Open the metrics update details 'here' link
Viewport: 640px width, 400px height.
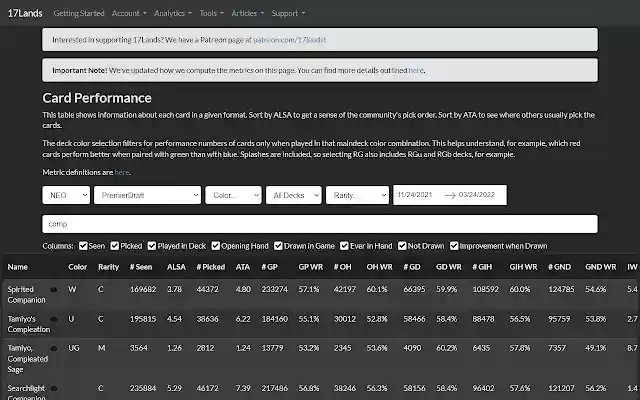(416, 70)
